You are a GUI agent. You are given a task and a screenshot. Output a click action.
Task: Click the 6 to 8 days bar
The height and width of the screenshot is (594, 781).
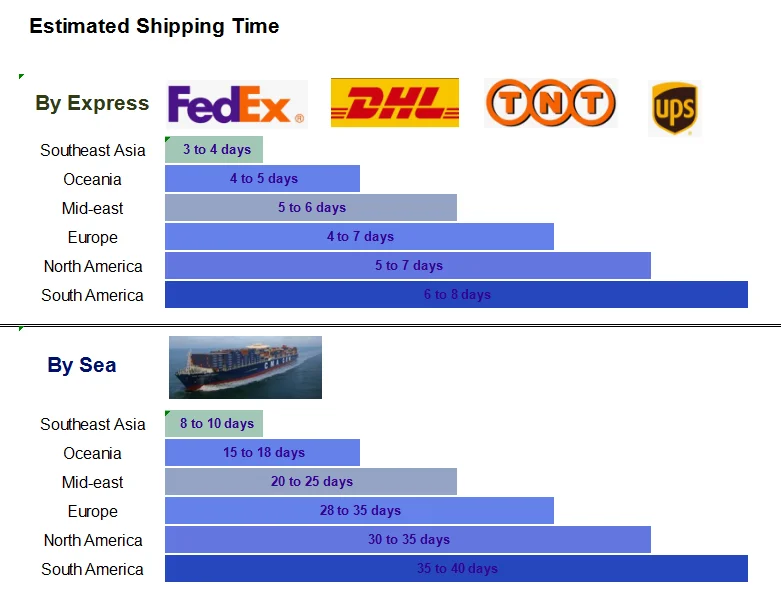456,295
